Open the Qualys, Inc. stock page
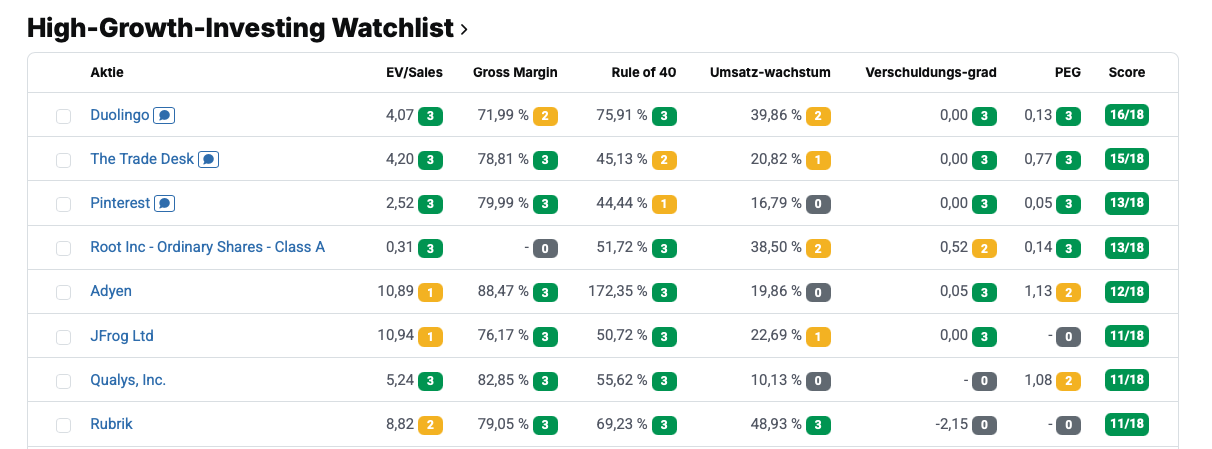This screenshot has width=1212, height=449. [x=128, y=380]
